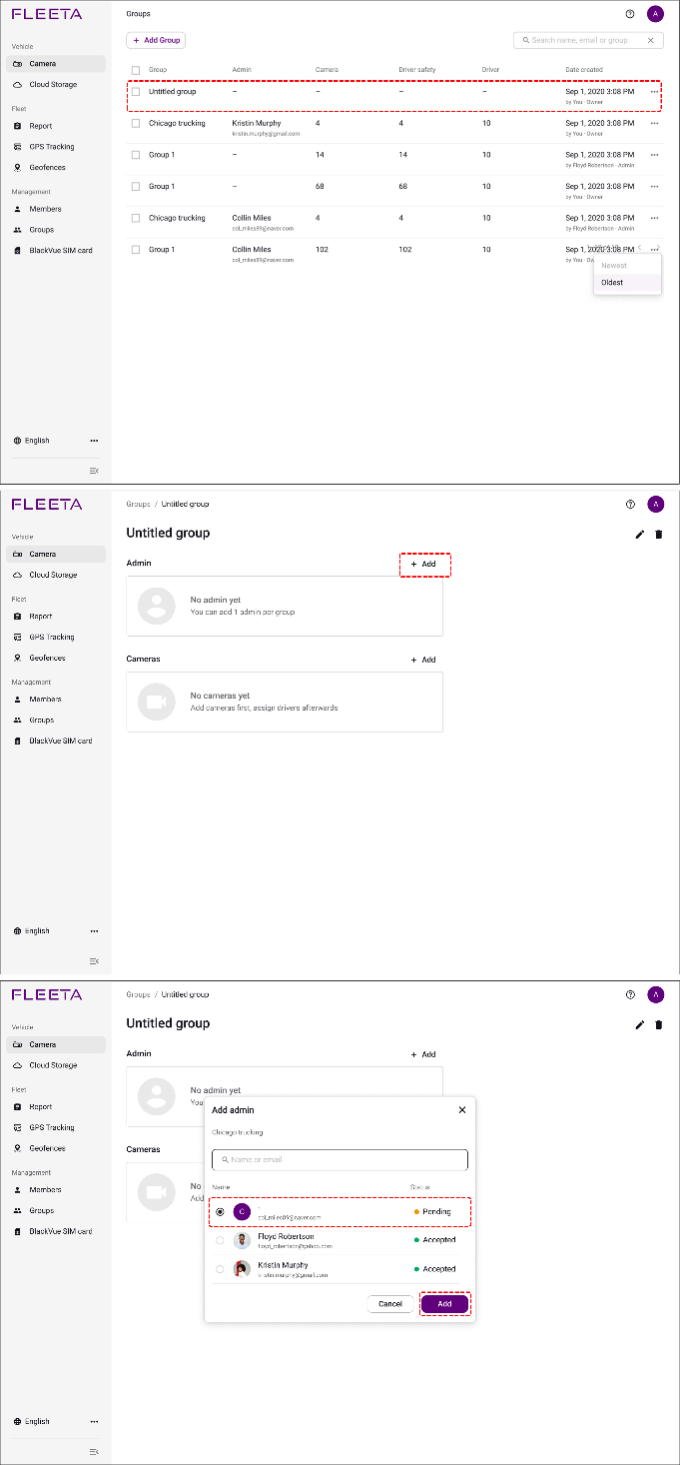Choose Newest from the sort menu
Image resolution: width=680 pixels, height=1465 pixels.
click(x=614, y=266)
